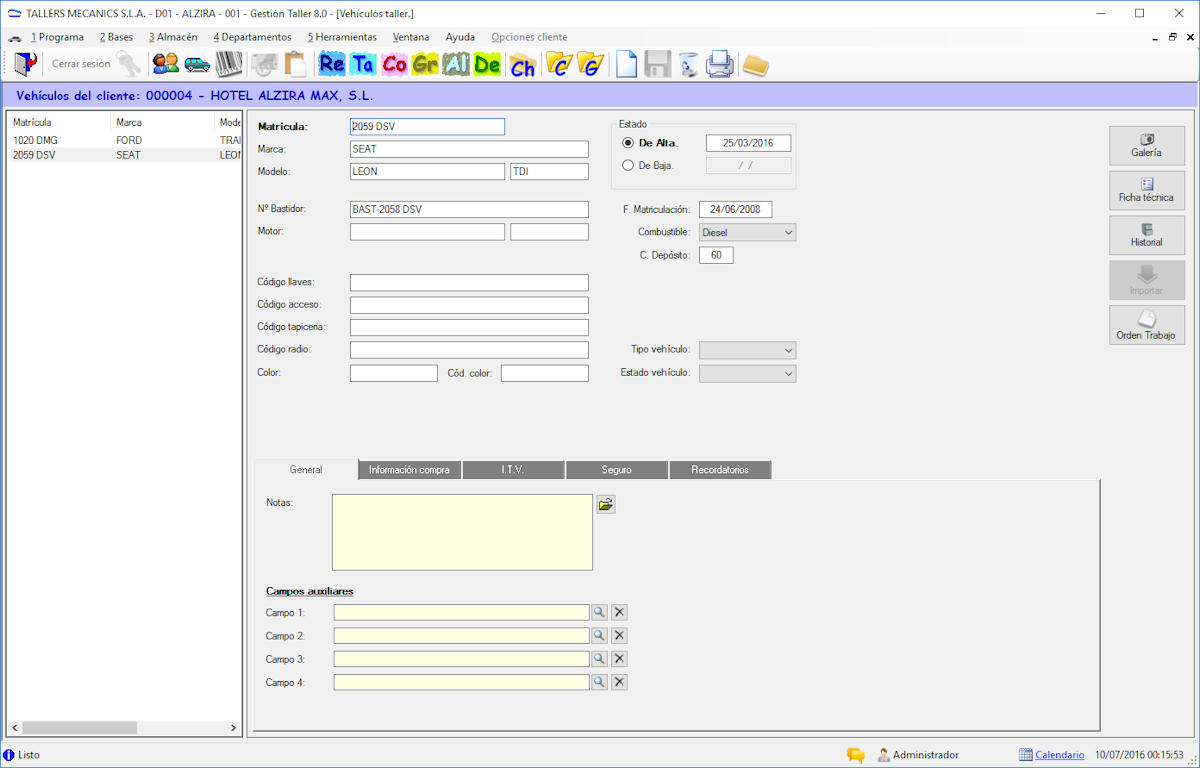Click the yellow folder icon after printer
1200x768 pixels.
pos(756,65)
